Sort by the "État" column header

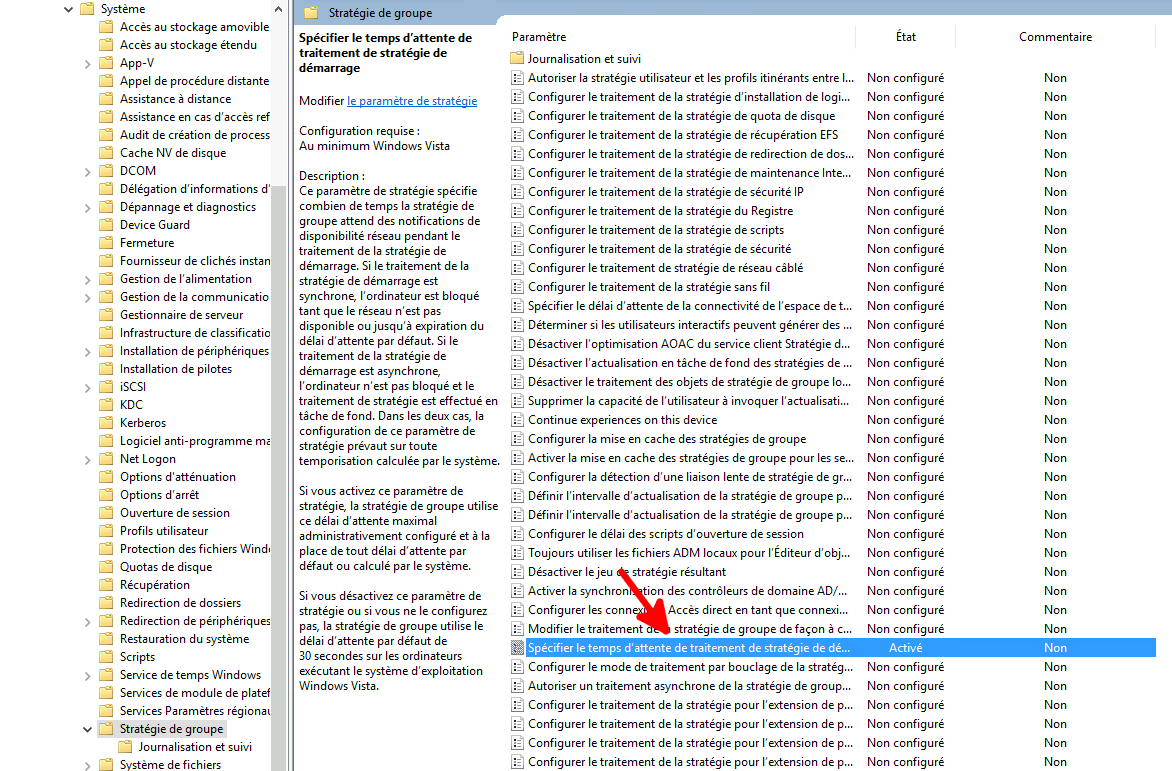click(906, 36)
